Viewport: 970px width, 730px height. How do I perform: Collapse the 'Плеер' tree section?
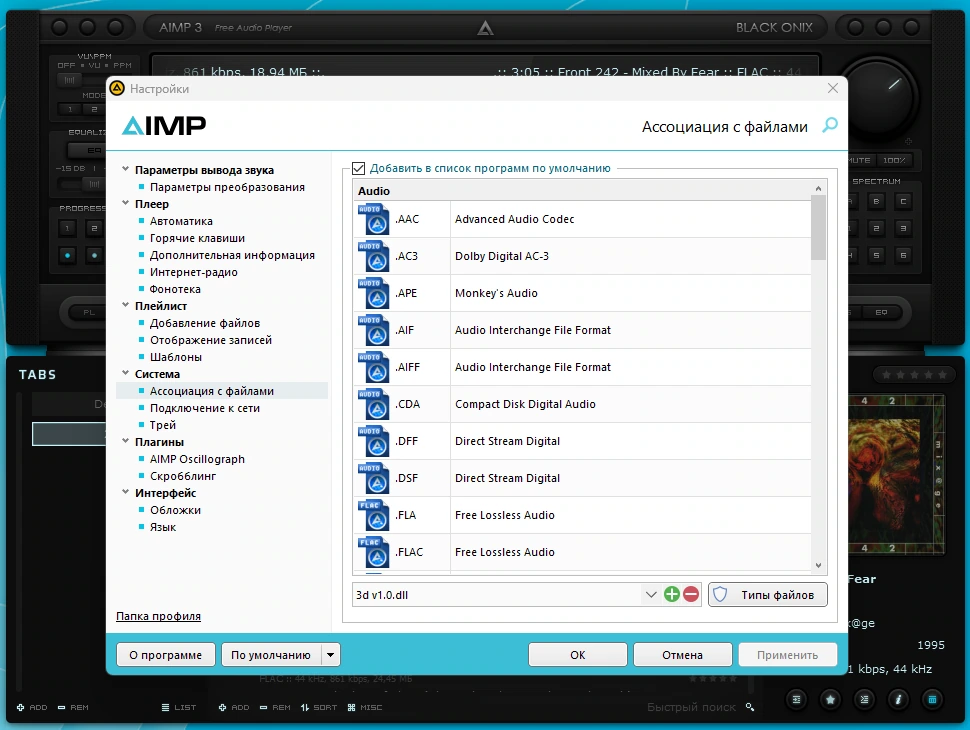[x=126, y=203]
